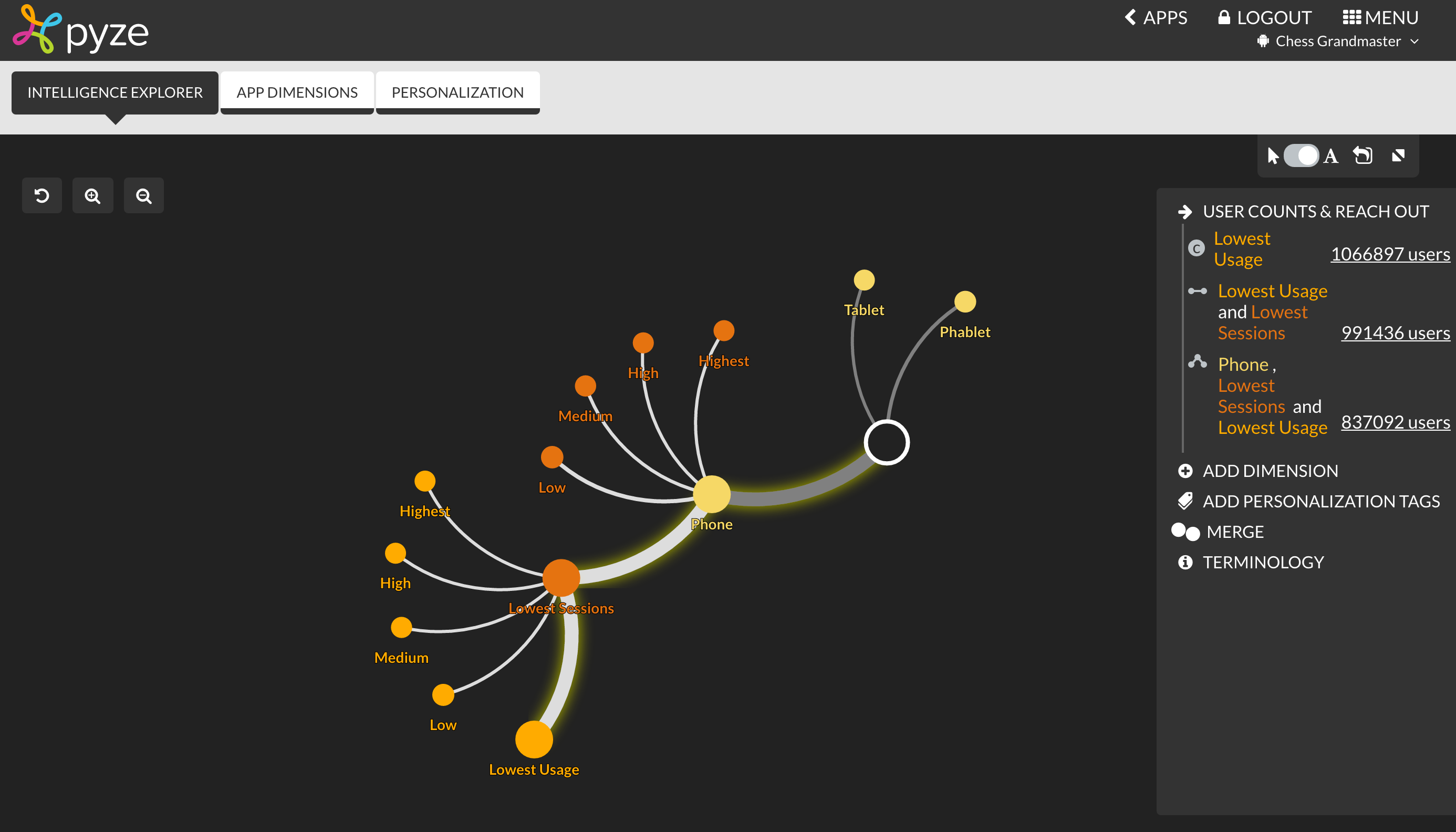The height and width of the screenshot is (832, 1456).
Task: Click the expand panel arrow icon
Action: (1398, 155)
